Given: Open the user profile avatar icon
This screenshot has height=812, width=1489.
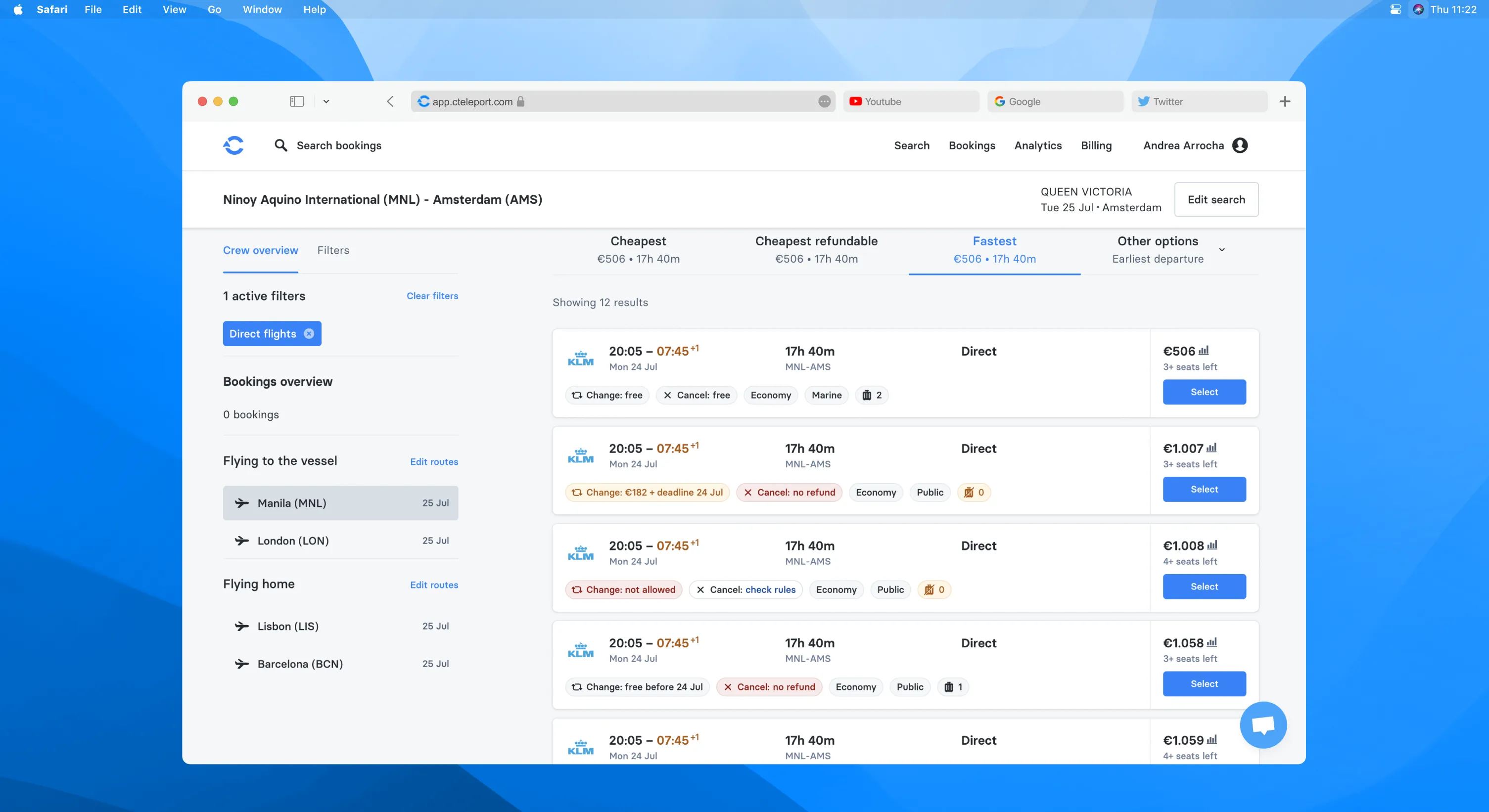Looking at the screenshot, I should pos(1239,146).
